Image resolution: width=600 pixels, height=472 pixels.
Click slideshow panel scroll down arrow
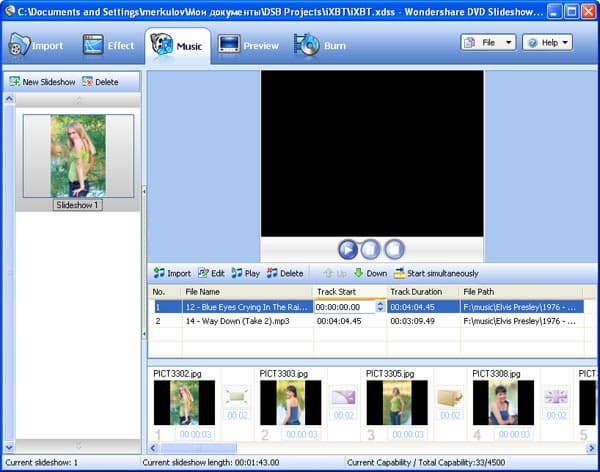9,447
